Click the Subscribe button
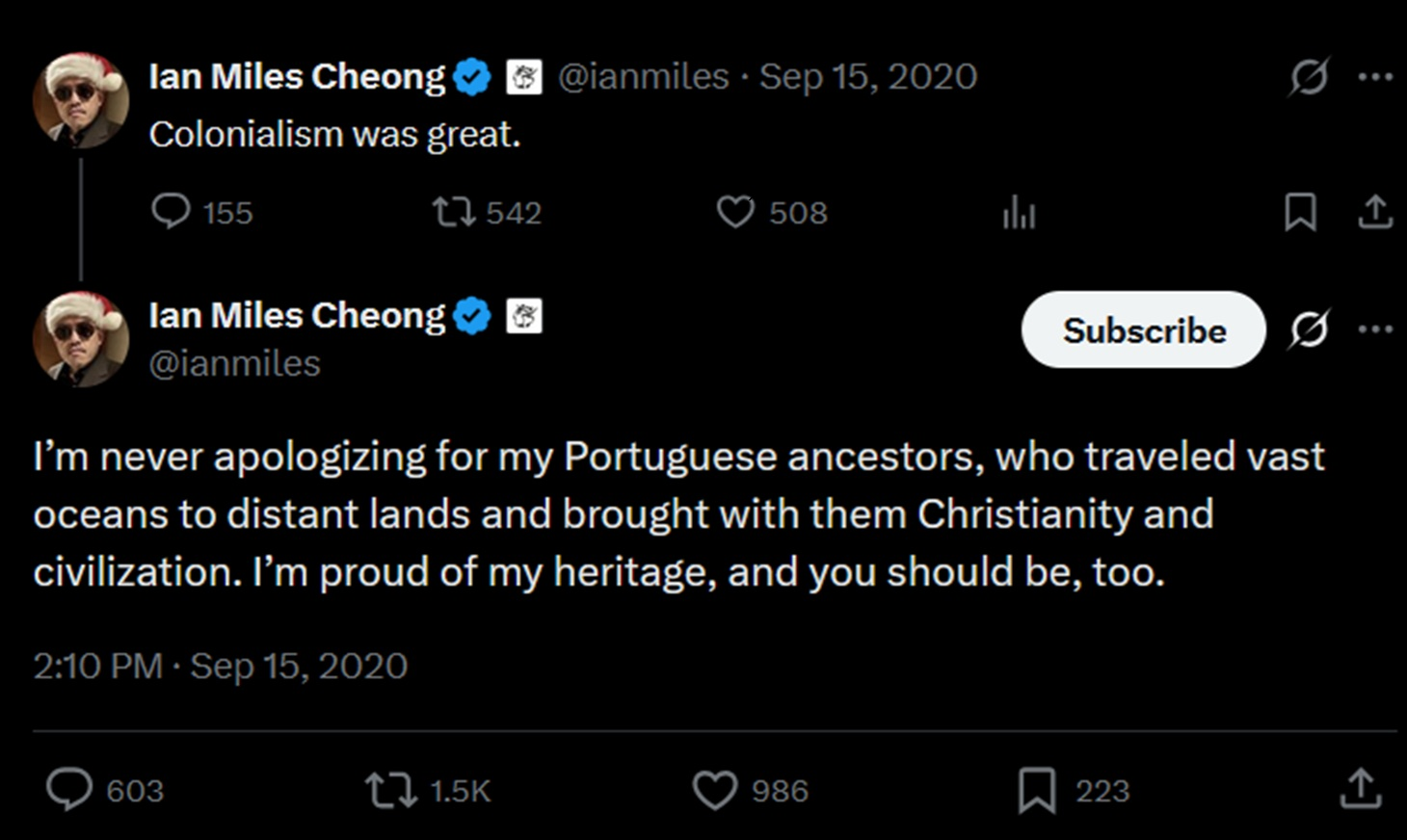This screenshot has width=1407, height=840. 1143,330
